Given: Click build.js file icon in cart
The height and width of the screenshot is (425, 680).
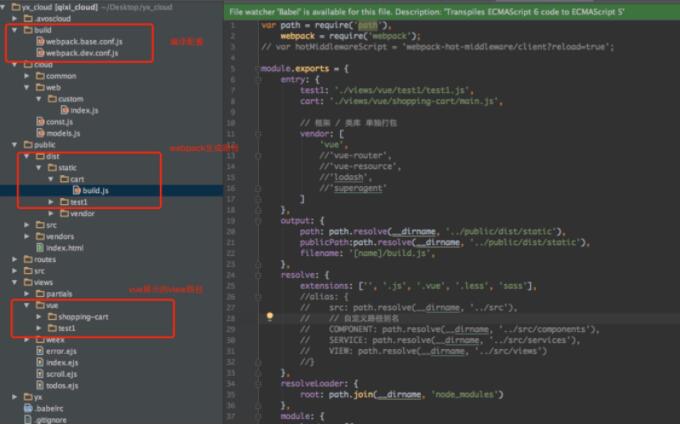Looking at the screenshot, I should pyautogui.click(x=77, y=190).
